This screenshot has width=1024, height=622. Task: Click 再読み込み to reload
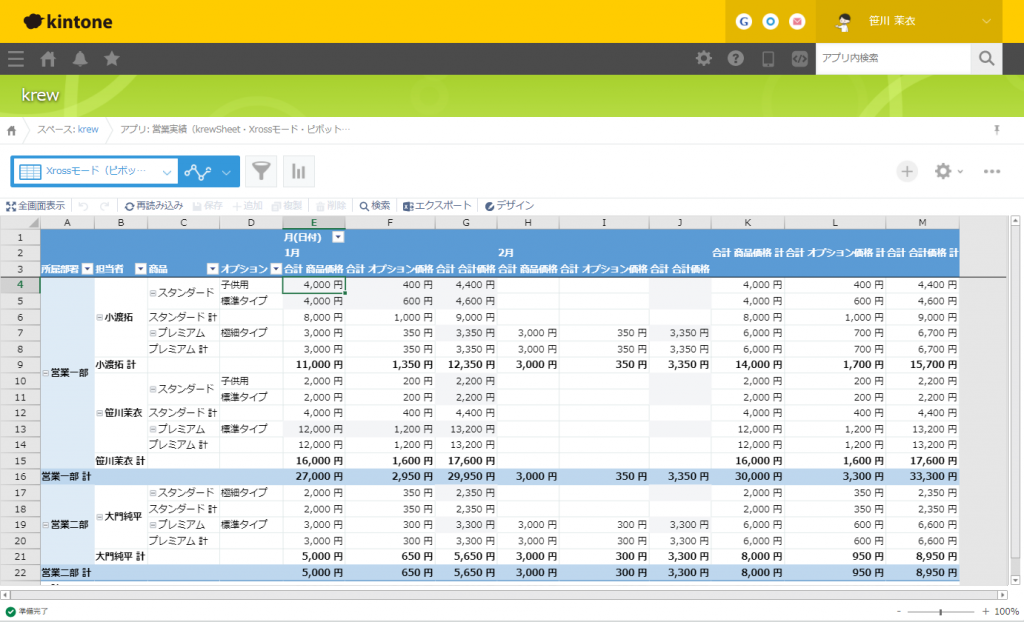154,206
